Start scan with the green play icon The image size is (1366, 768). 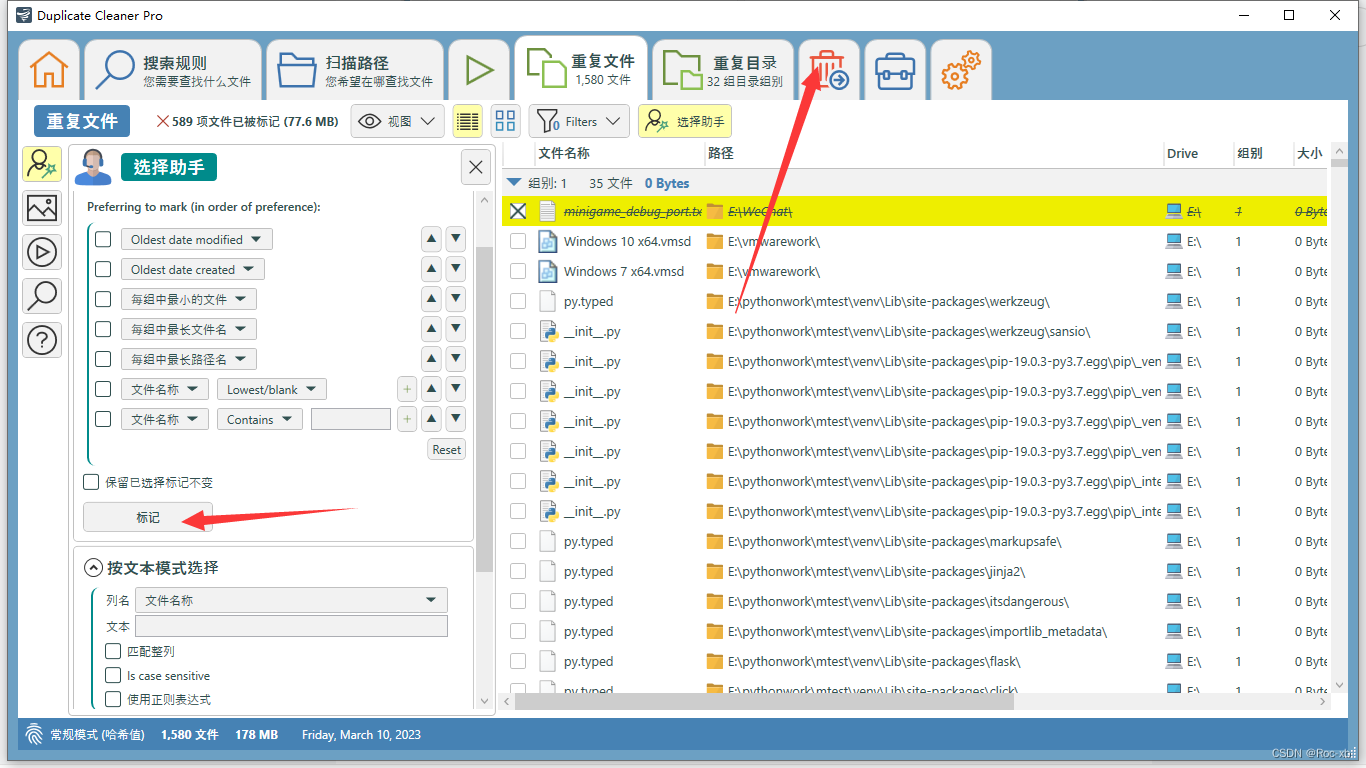(x=480, y=70)
